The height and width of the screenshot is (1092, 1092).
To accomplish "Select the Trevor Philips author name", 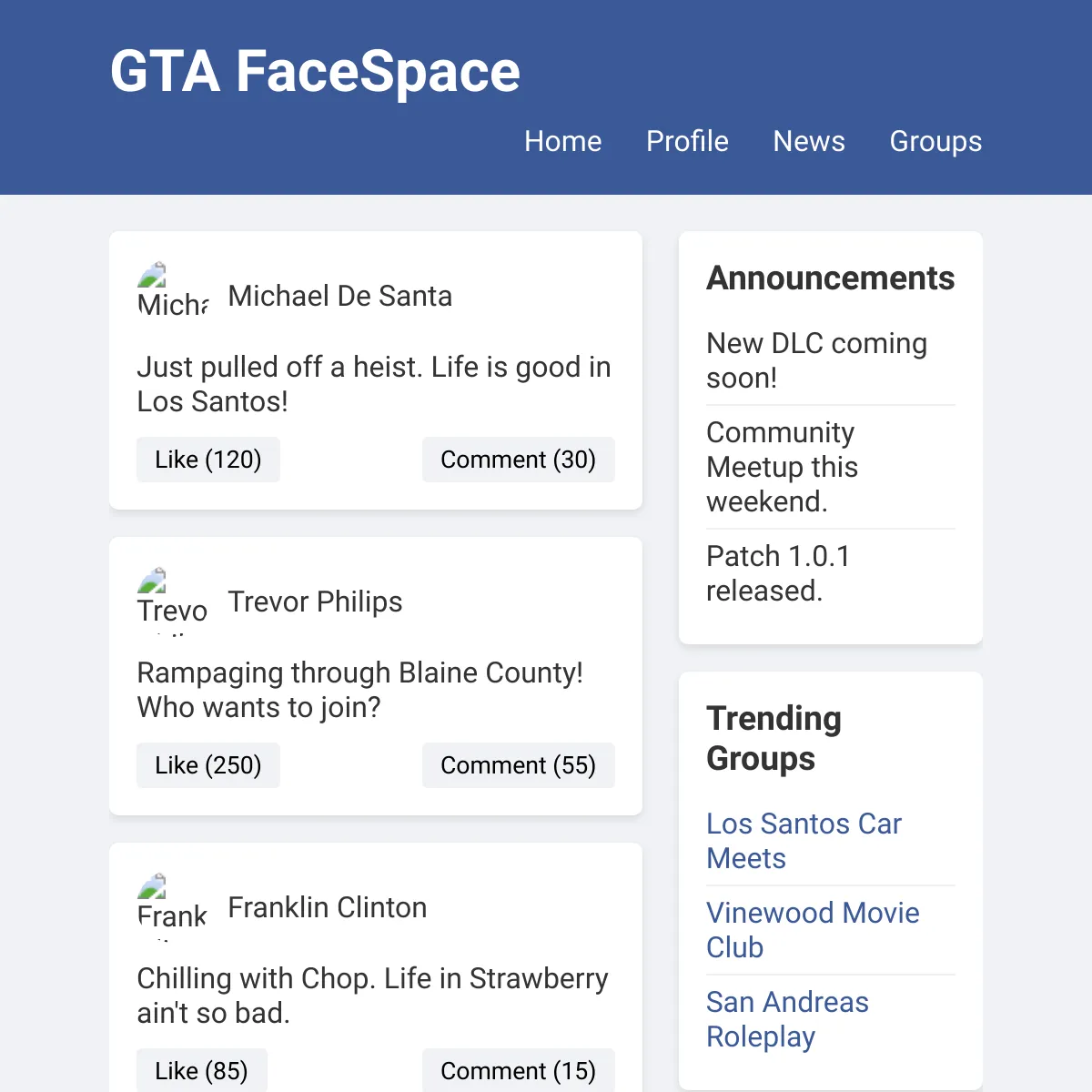I will tap(315, 602).
